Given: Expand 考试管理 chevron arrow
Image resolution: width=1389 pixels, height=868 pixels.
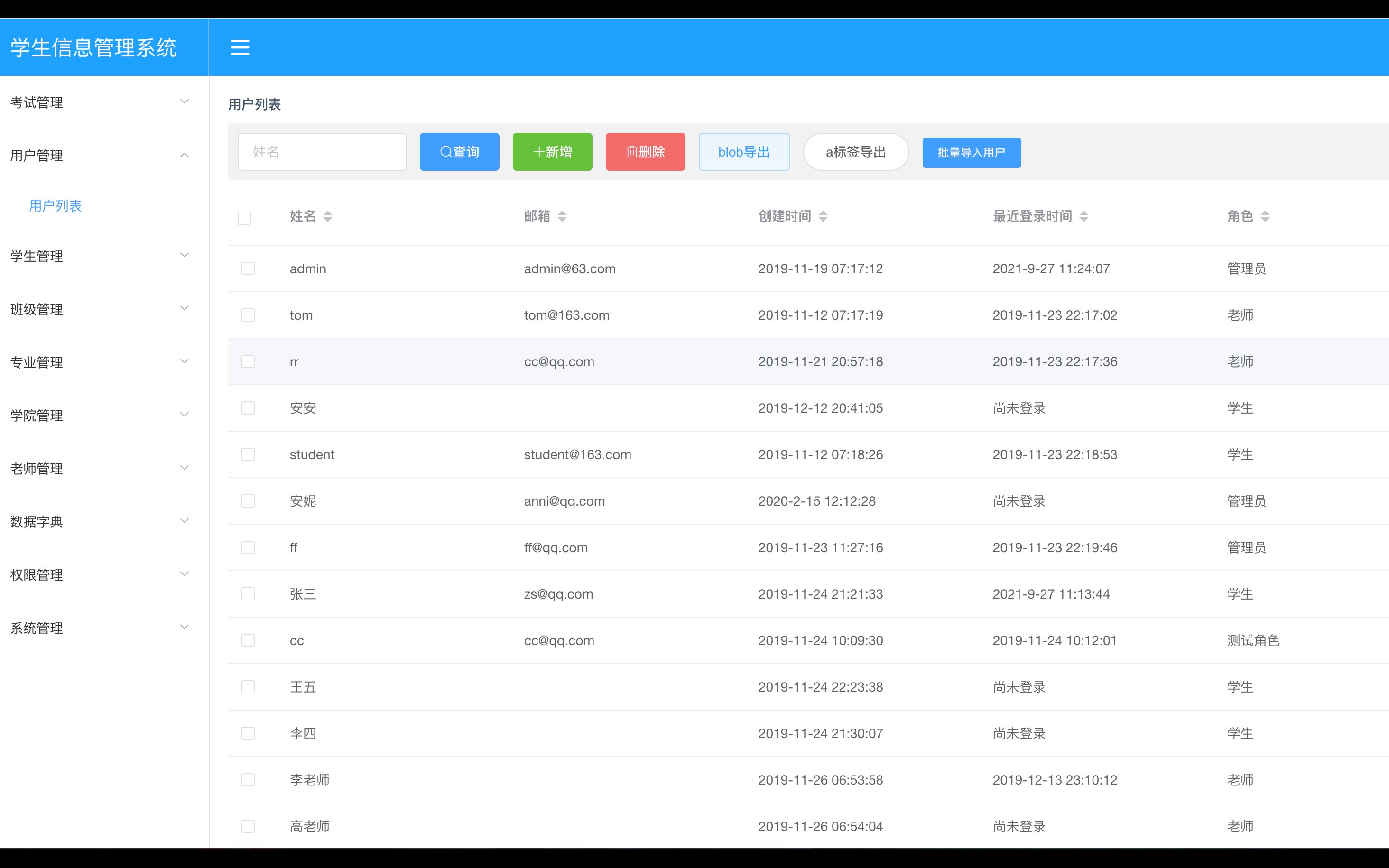Looking at the screenshot, I should click(184, 102).
